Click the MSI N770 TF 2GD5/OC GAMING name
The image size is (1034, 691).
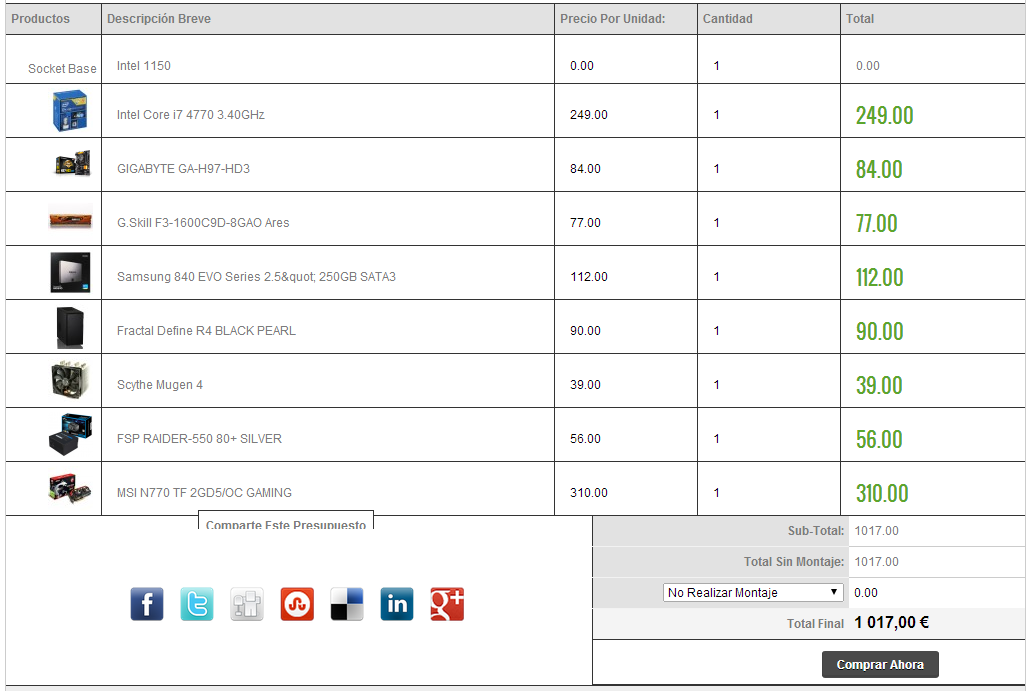click(x=204, y=493)
